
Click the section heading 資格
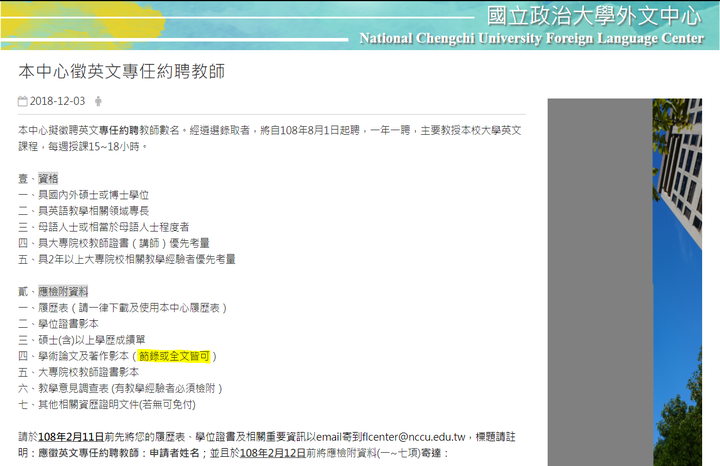pos(48,179)
